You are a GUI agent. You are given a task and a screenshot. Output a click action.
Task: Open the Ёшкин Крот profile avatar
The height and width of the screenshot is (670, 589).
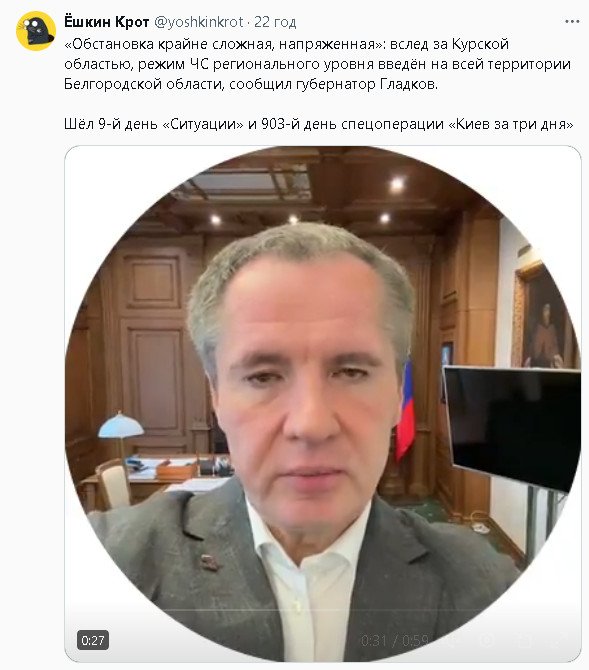point(36,31)
